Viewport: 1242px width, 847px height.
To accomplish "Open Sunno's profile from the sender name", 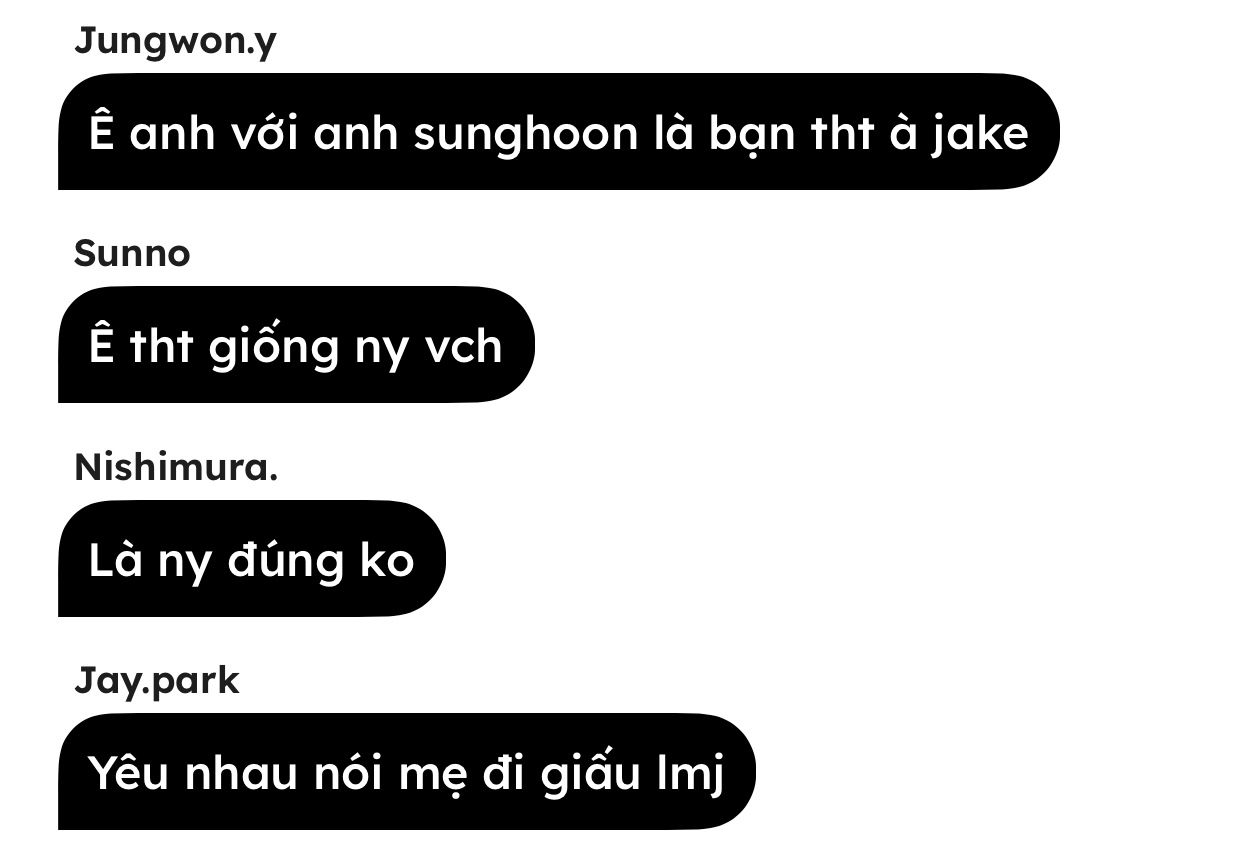I will 132,254.
